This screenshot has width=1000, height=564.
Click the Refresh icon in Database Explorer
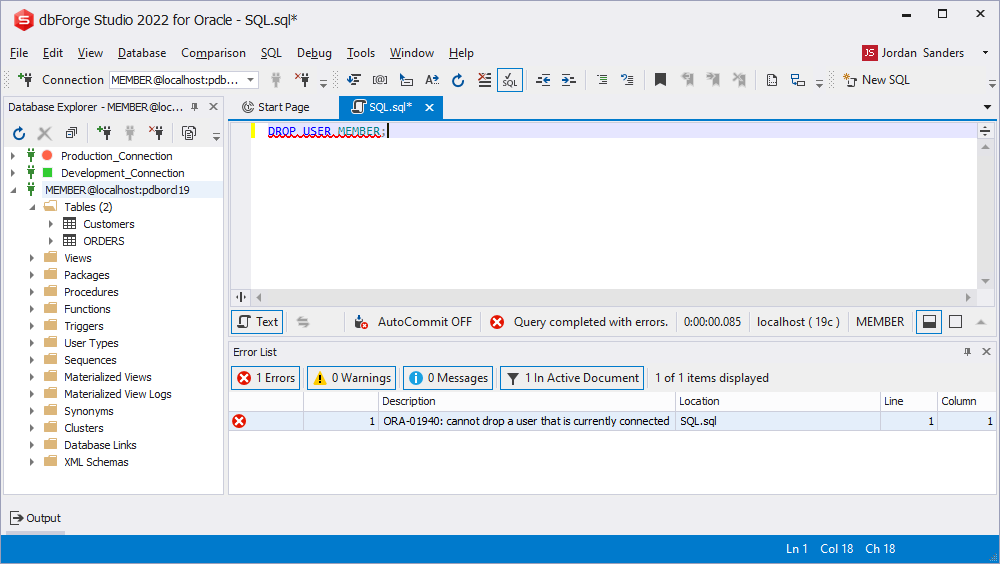coord(19,133)
